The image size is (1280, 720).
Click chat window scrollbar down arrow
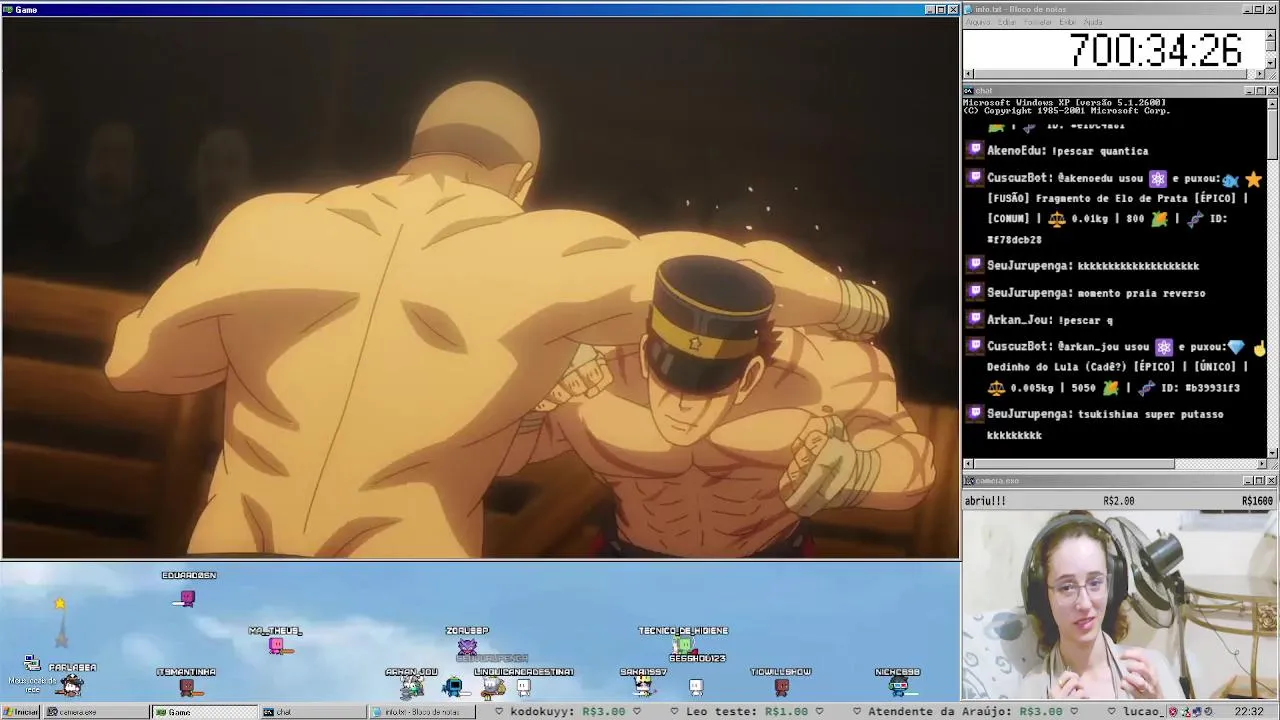tap(1272, 453)
